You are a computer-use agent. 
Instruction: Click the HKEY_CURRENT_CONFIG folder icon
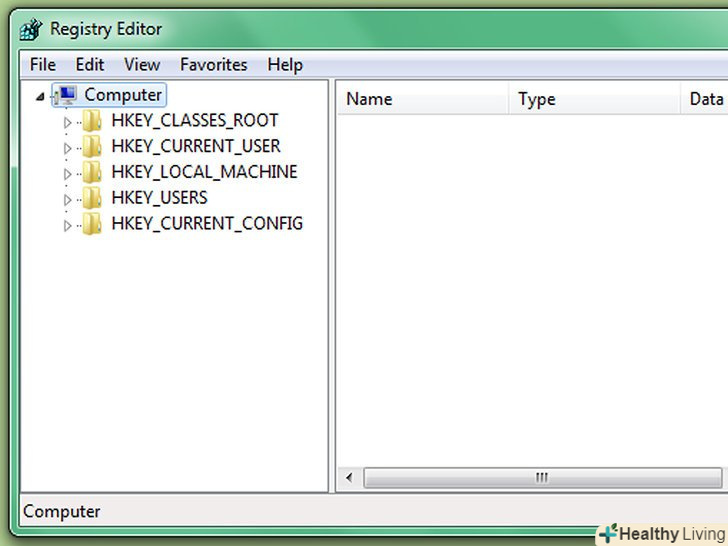[92, 224]
